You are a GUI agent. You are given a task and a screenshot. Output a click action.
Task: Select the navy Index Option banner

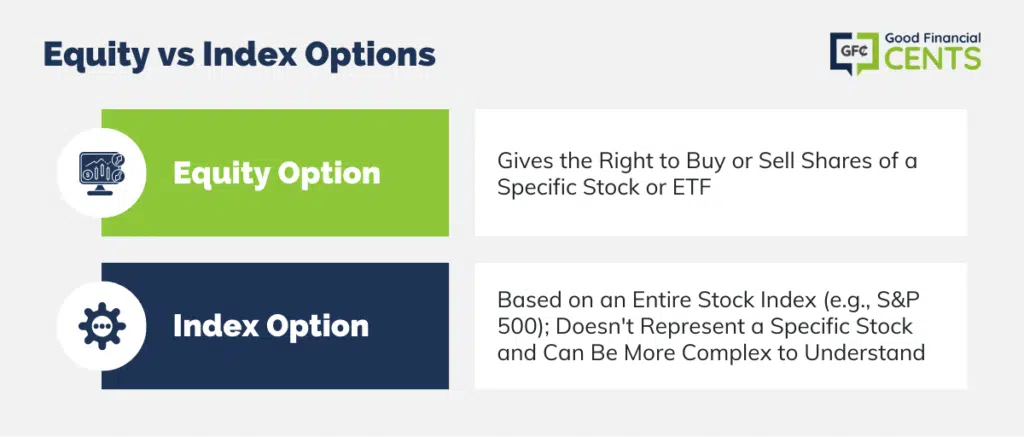point(275,326)
